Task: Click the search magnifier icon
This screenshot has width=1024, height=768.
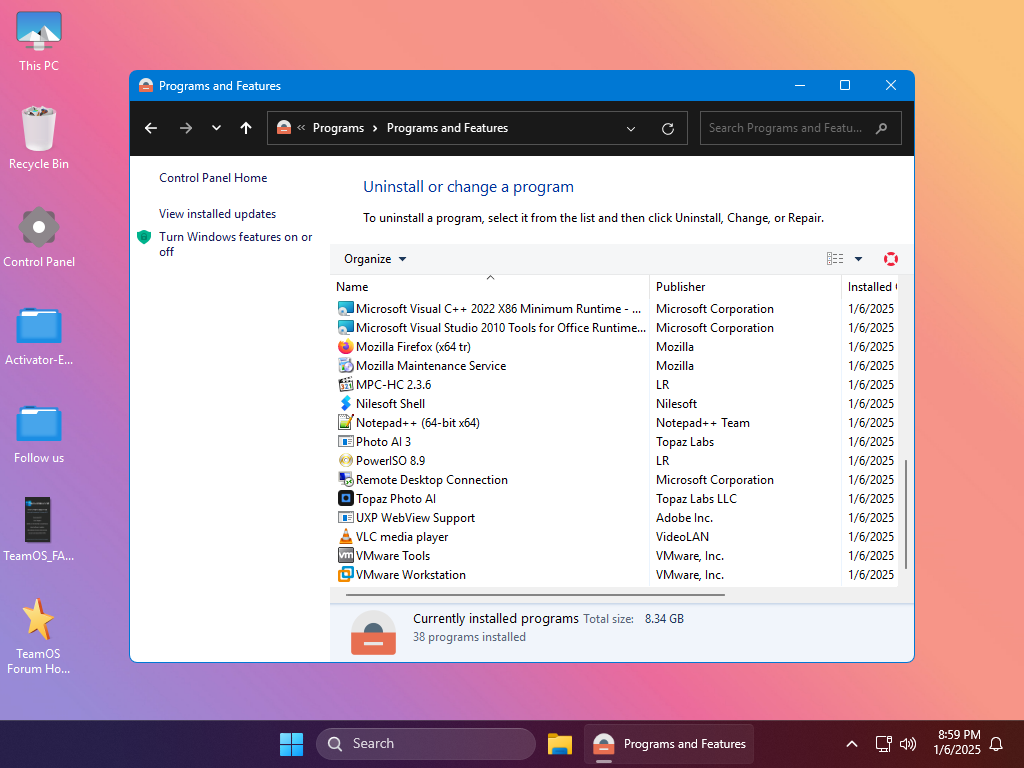Action: pos(882,128)
